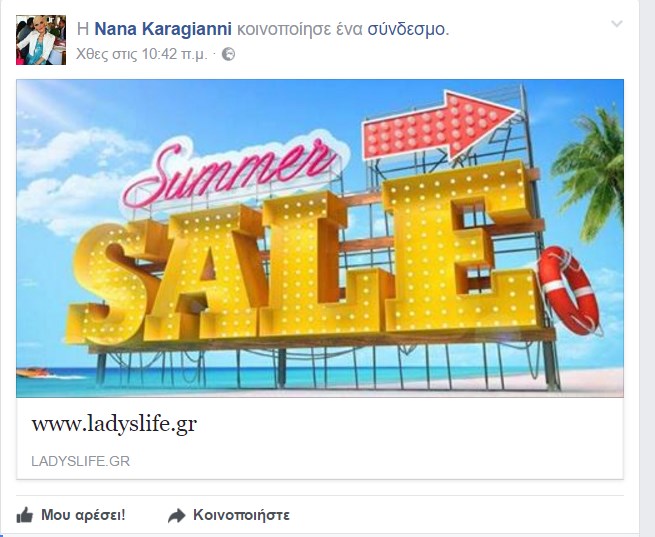Open the Nana Karagianni profile link
Image resolution: width=655 pixels, height=537 pixels.
click(163, 29)
